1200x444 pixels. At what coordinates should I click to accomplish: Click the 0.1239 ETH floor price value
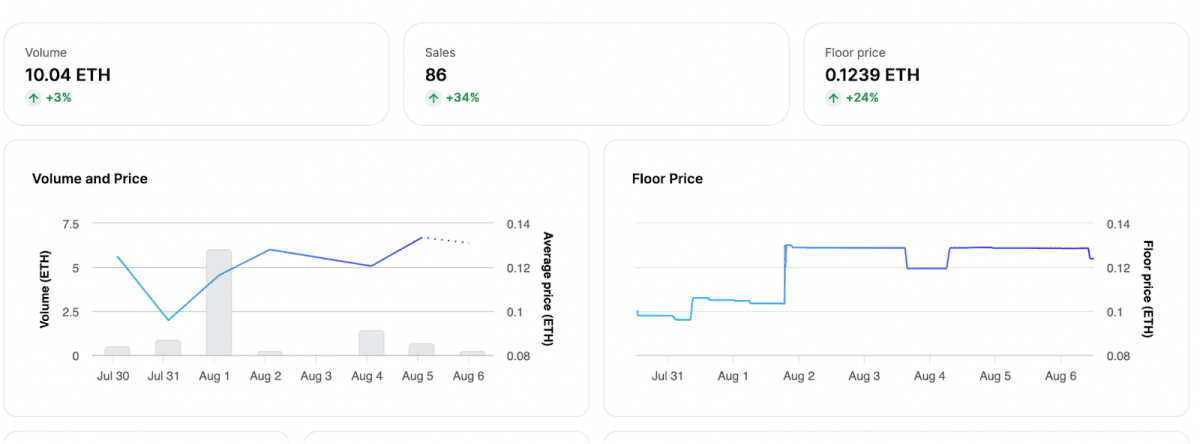872,75
